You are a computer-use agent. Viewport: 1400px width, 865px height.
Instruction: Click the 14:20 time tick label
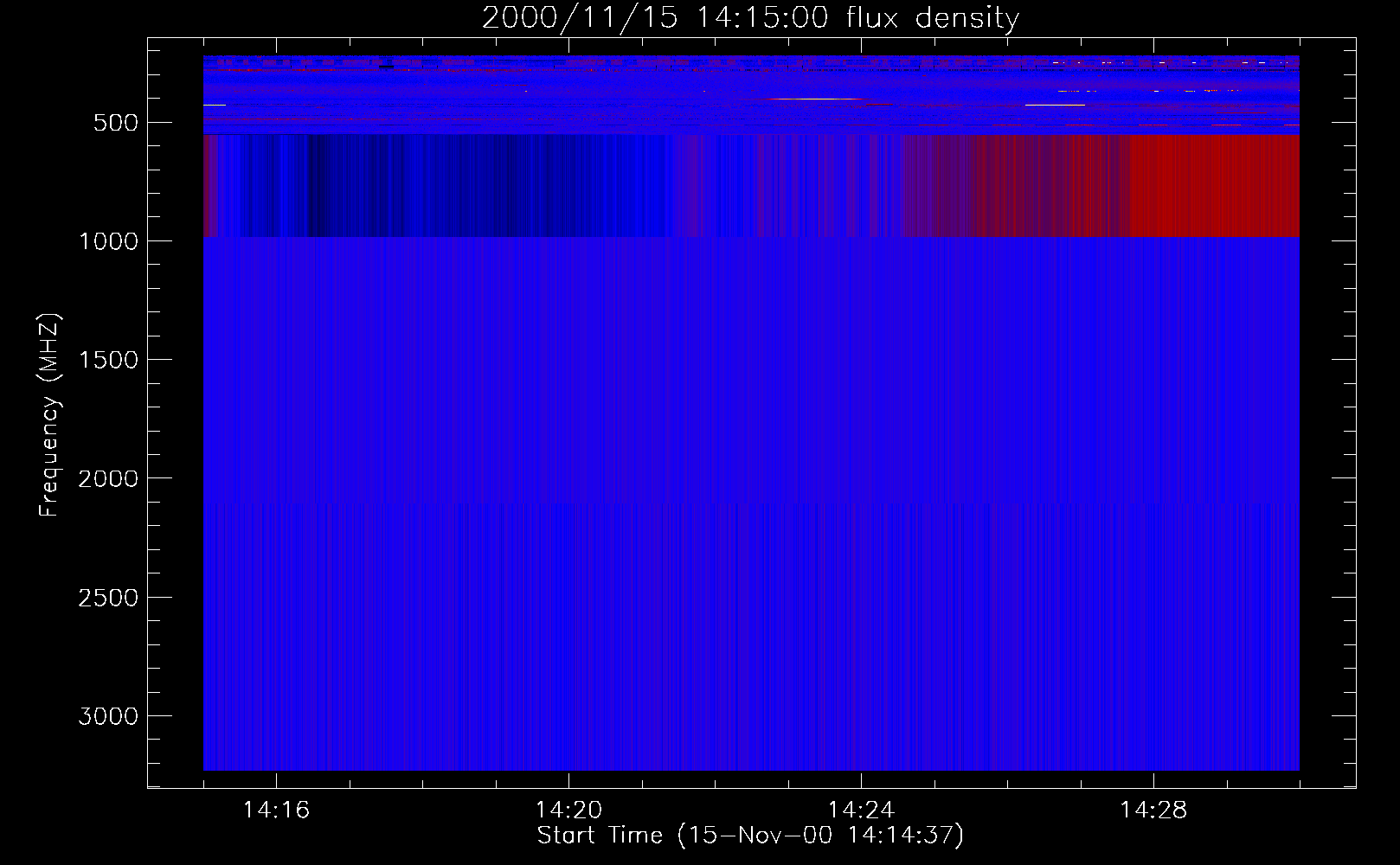coord(568,810)
